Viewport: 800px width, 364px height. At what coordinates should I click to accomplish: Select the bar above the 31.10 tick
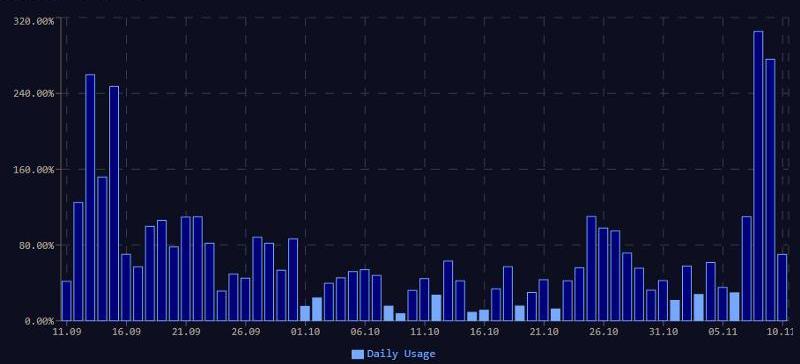click(663, 300)
